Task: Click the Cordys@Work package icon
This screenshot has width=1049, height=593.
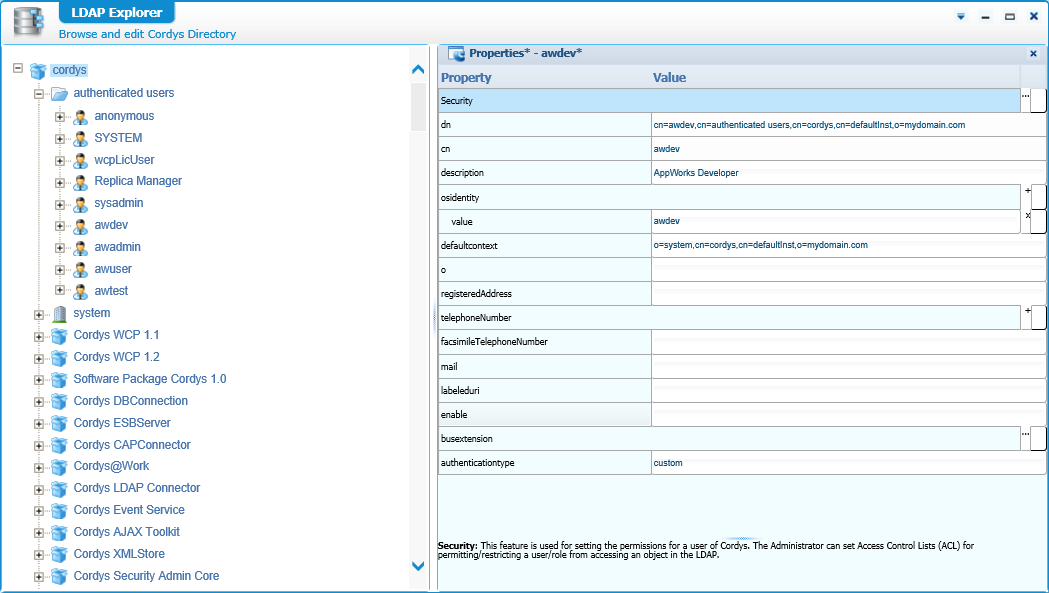Action: pyautogui.click(x=60, y=467)
